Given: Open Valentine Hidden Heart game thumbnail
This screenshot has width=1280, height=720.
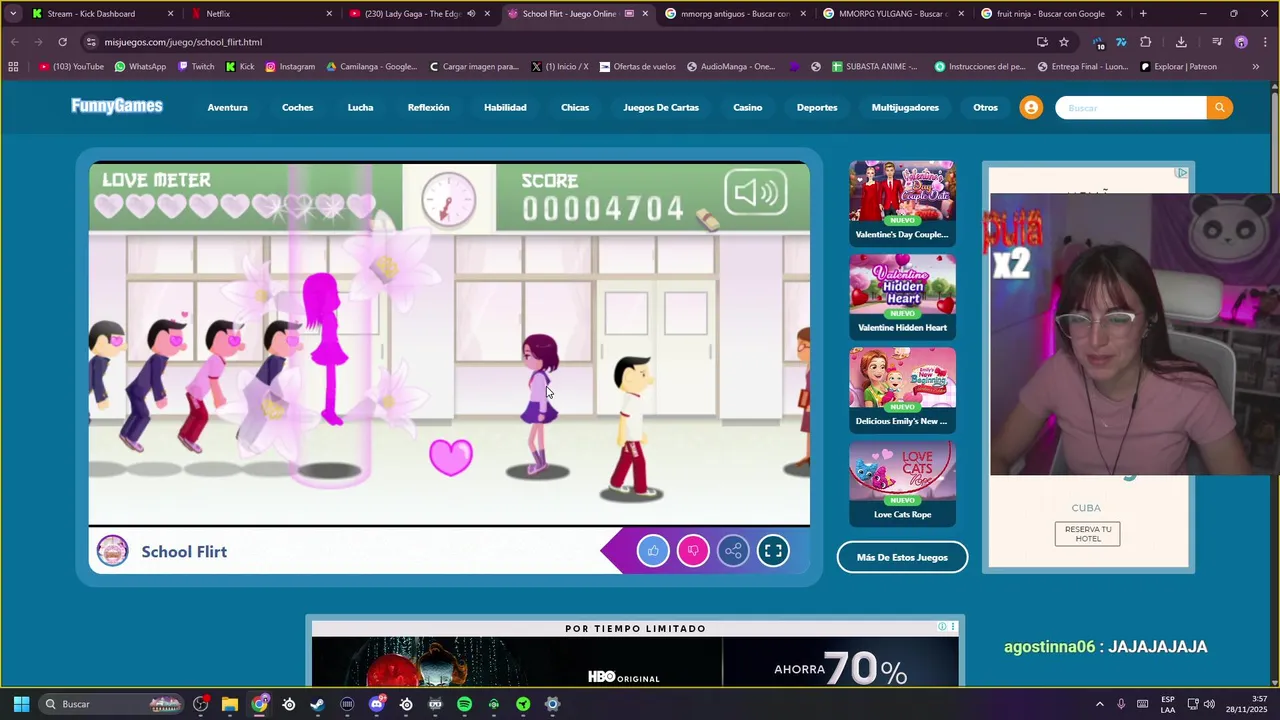Looking at the screenshot, I should (902, 296).
